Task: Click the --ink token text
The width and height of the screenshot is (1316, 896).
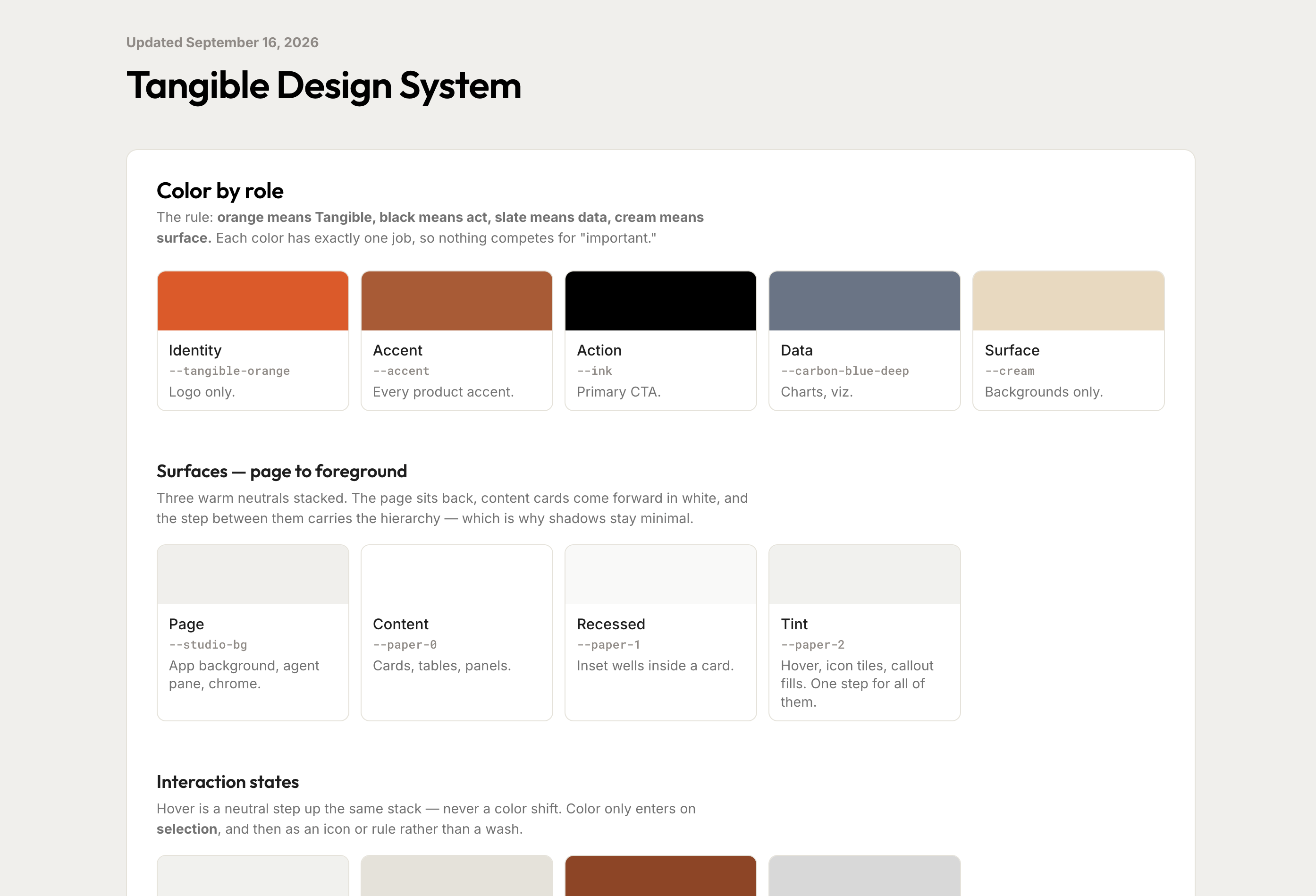Action: point(594,371)
